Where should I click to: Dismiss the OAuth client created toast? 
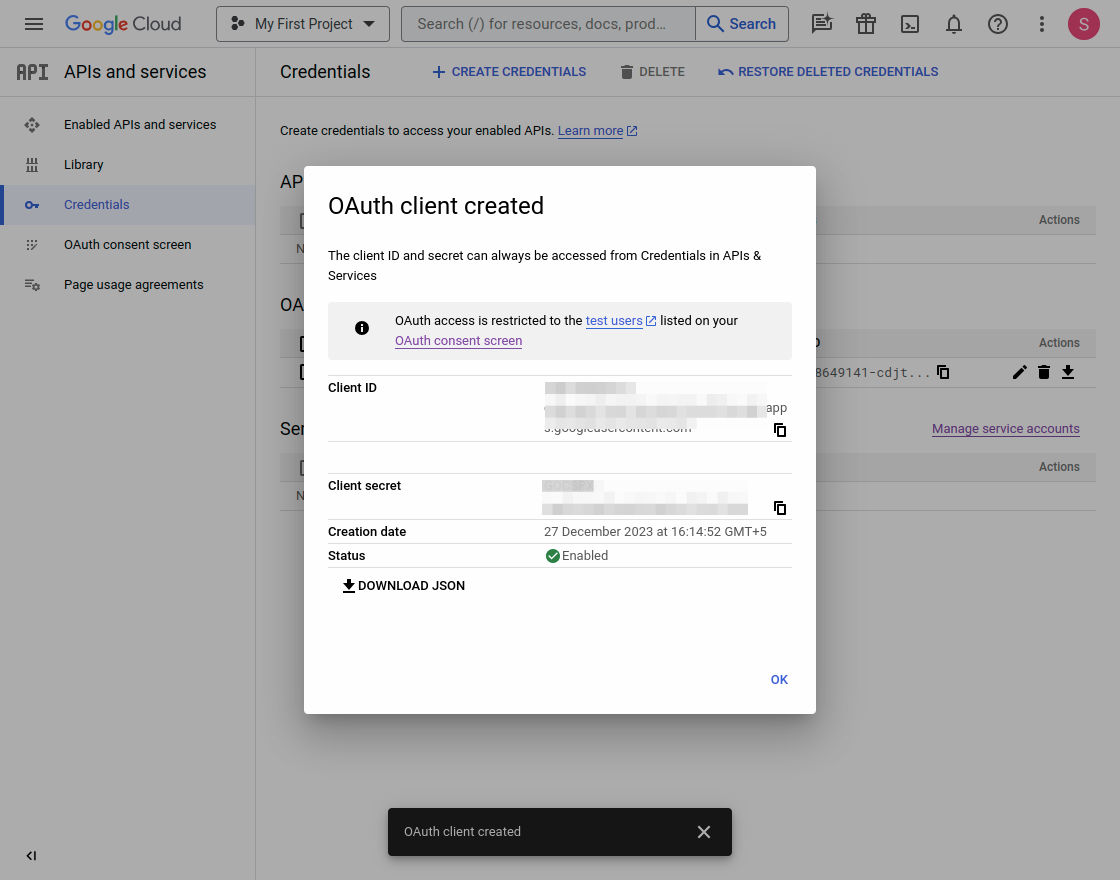point(704,832)
